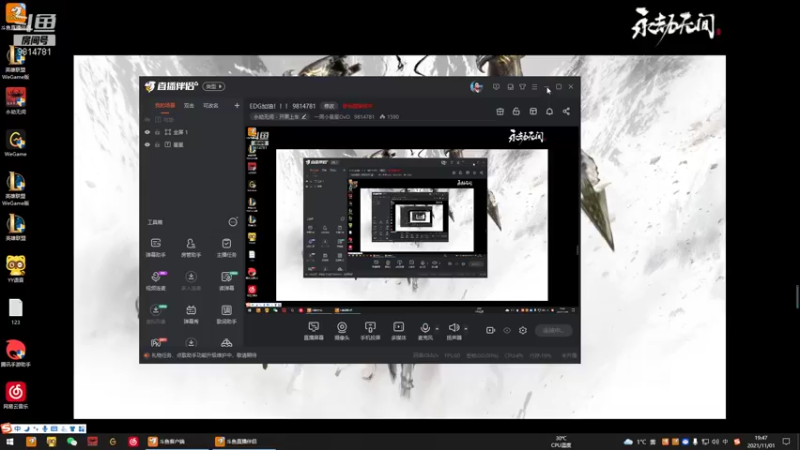Screen dimensions: 800x450
Task: Open the 视频连麦 tool
Action: [x=156, y=281]
